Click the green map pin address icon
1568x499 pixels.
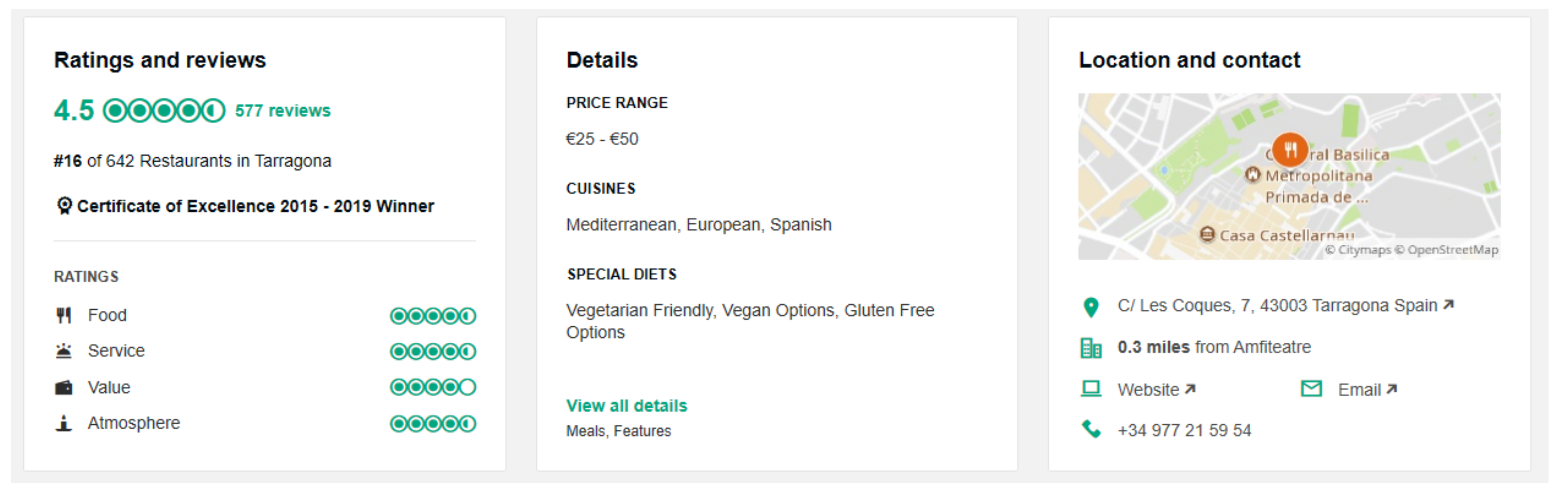coord(1091,307)
